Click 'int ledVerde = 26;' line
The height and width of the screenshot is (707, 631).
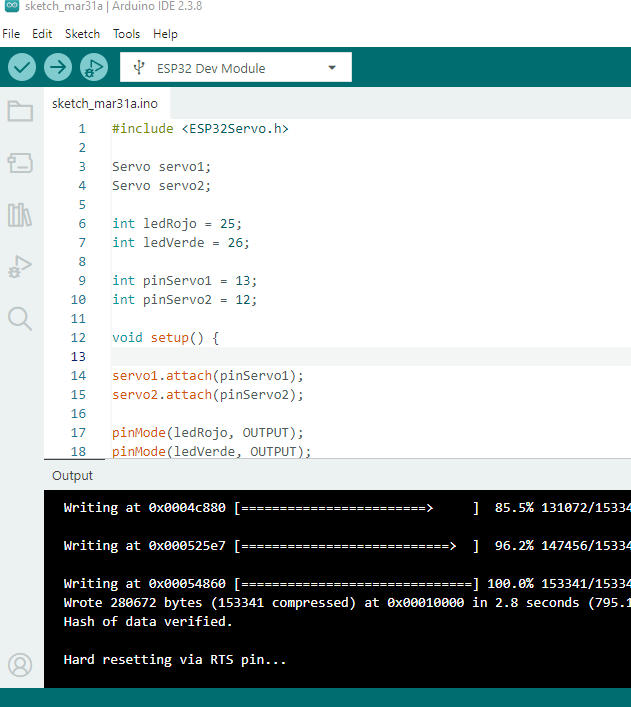point(181,243)
